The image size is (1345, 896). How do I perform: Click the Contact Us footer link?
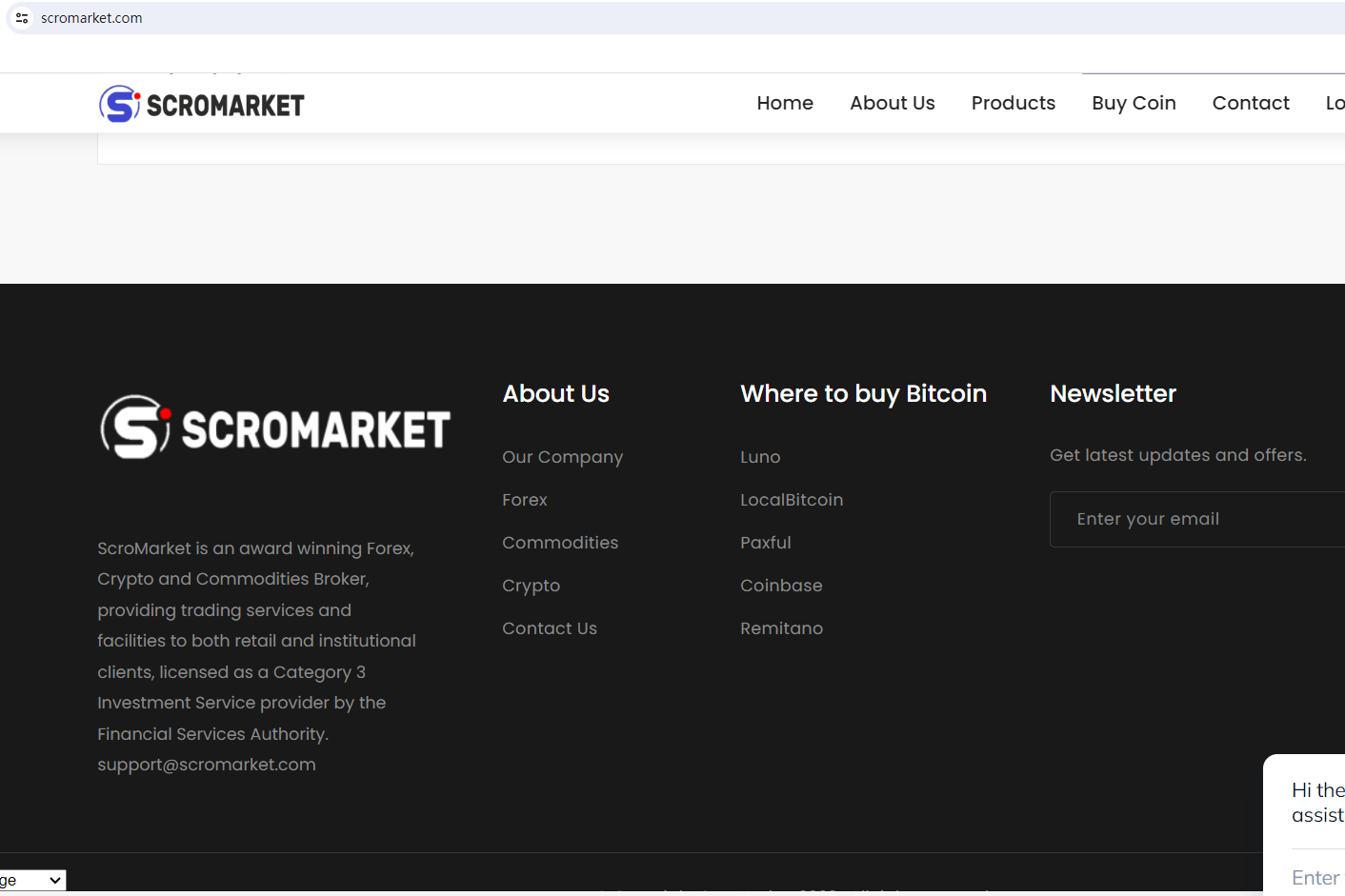click(550, 628)
